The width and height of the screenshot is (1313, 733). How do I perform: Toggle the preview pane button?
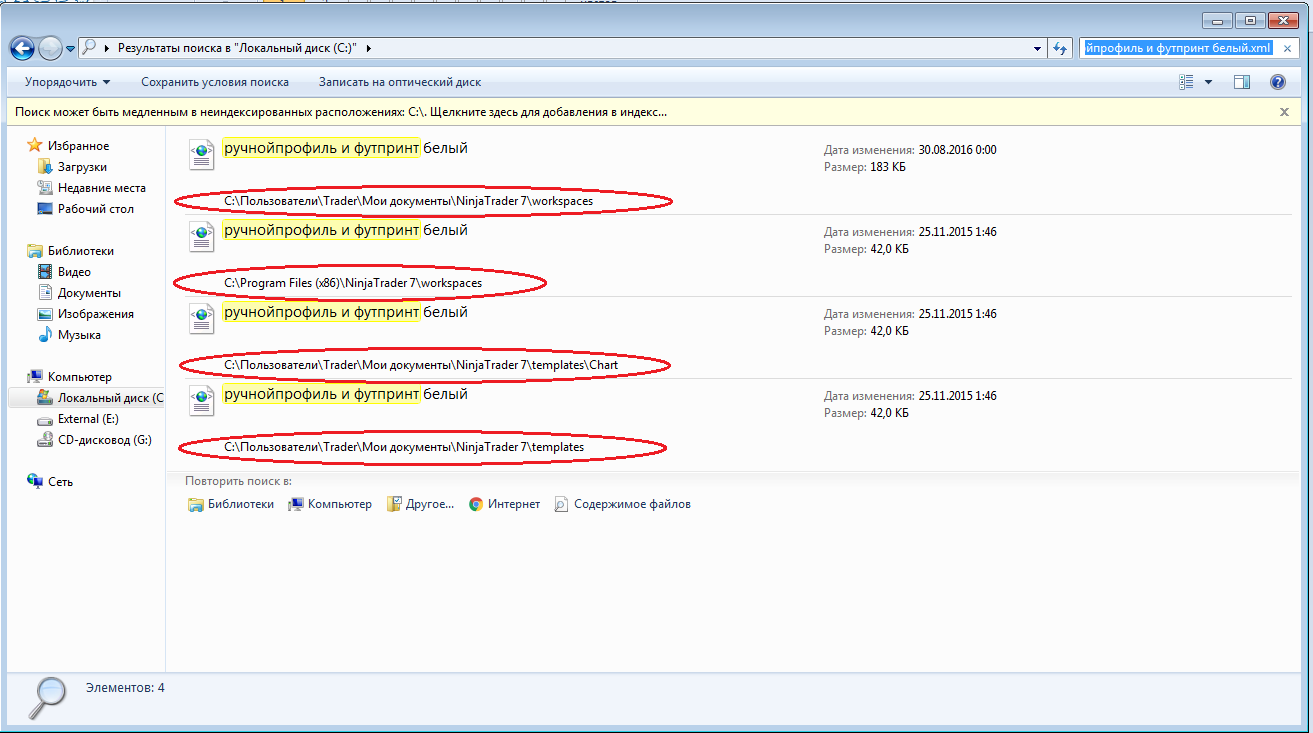1242,82
